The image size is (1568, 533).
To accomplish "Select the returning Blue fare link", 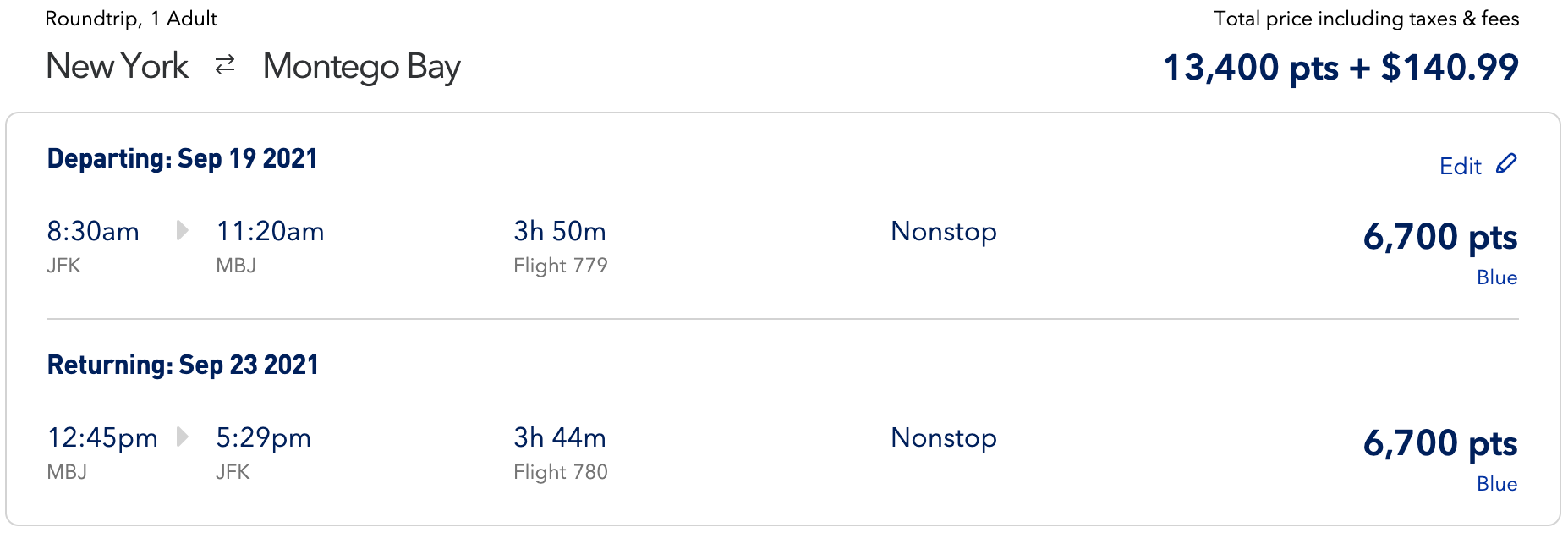I will [x=1496, y=484].
